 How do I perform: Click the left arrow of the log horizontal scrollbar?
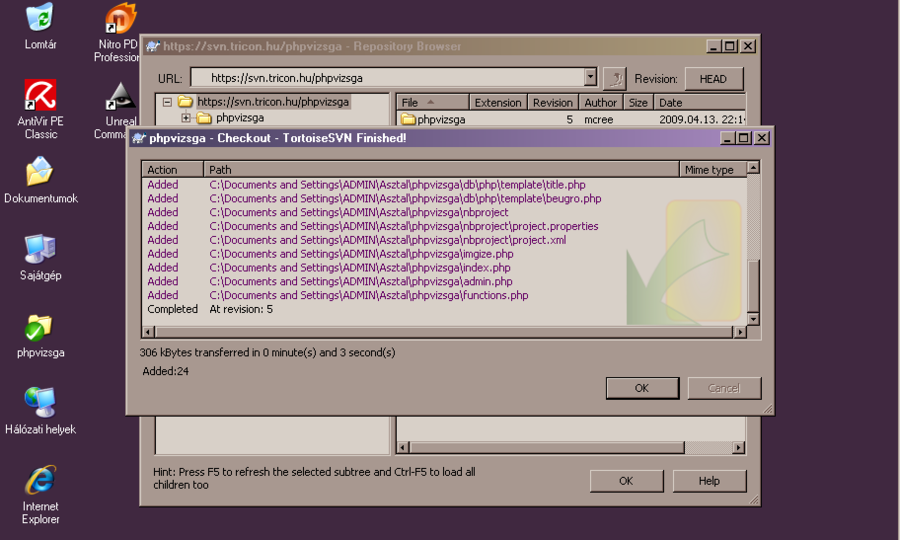click(149, 332)
